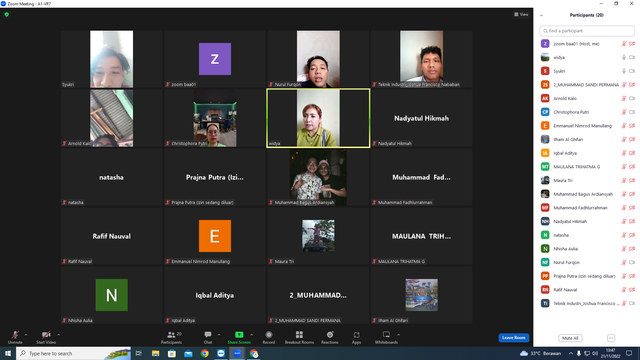Click widya's camera icon in participant list

pyautogui.click(x=632, y=58)
